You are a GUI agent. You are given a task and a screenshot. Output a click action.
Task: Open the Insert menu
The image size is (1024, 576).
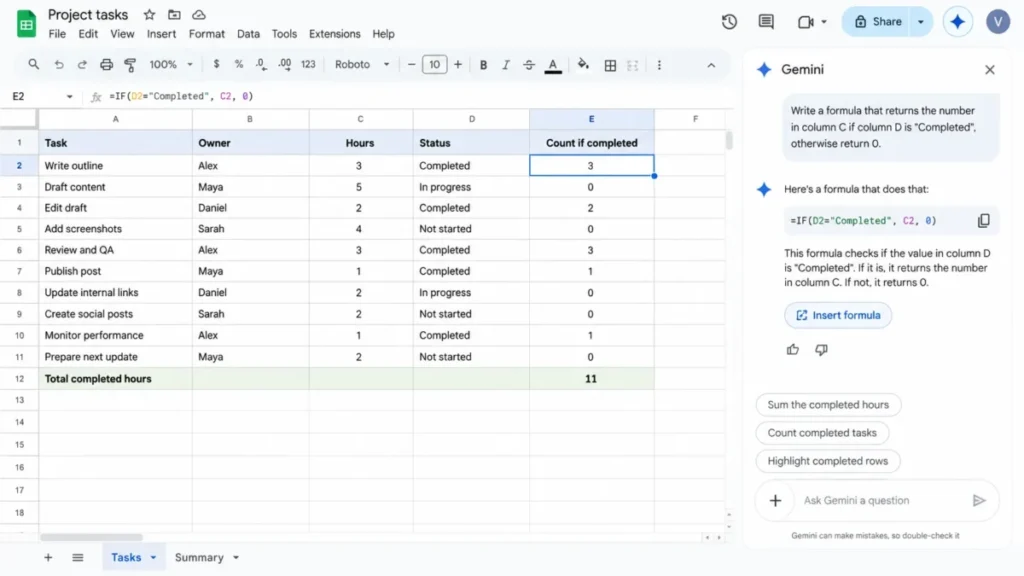coord(161,34)
